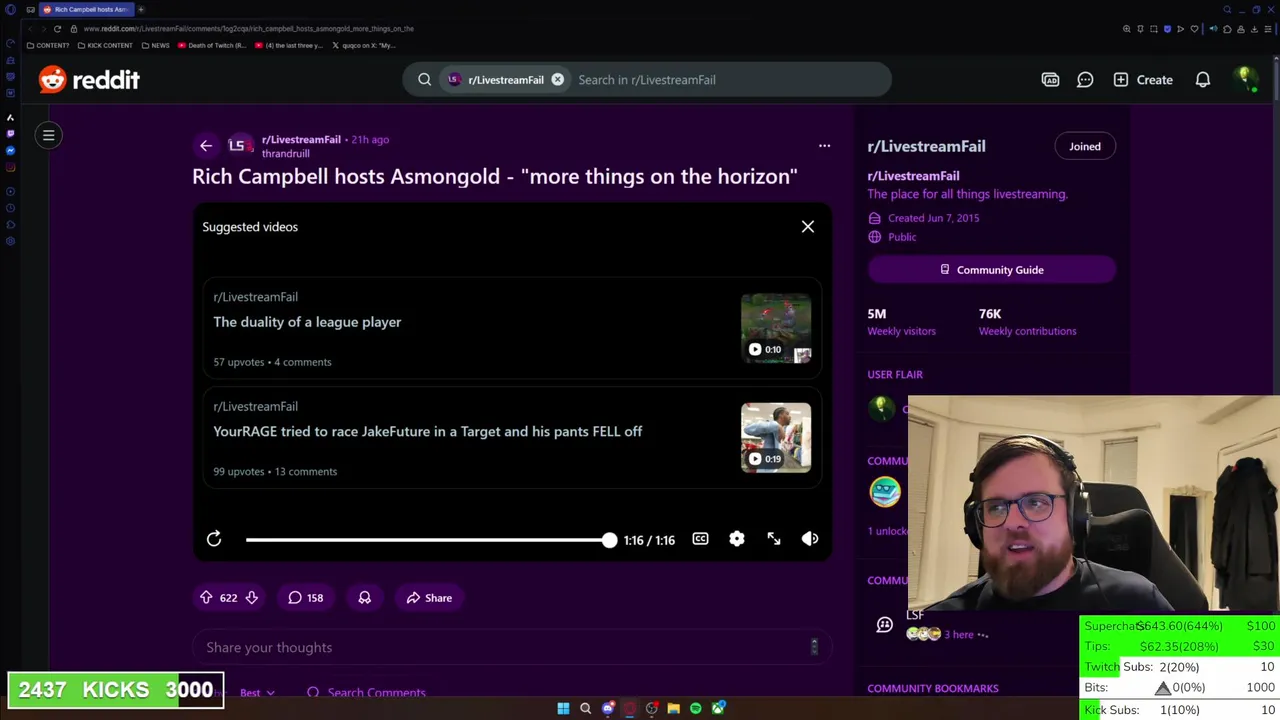Open YourRAGE tried to race JakeFuture post
This screenshot has height=720, width=1280.
(427, 431)
